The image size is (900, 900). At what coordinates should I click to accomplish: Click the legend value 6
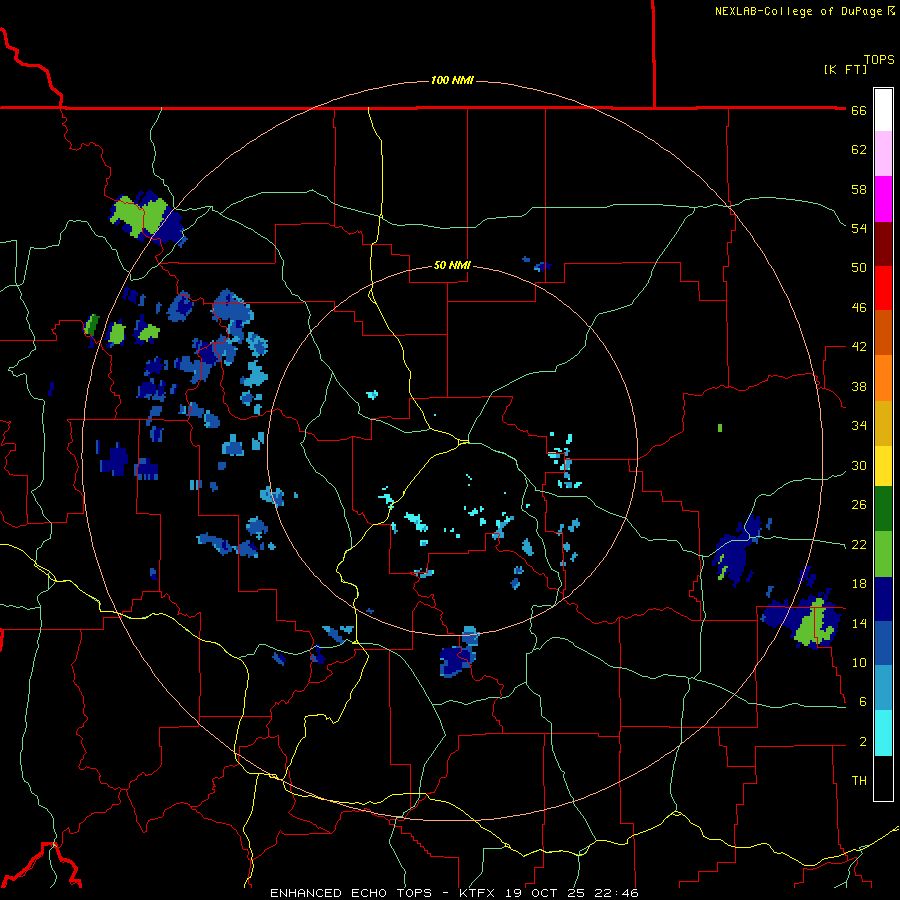[862, 702]
